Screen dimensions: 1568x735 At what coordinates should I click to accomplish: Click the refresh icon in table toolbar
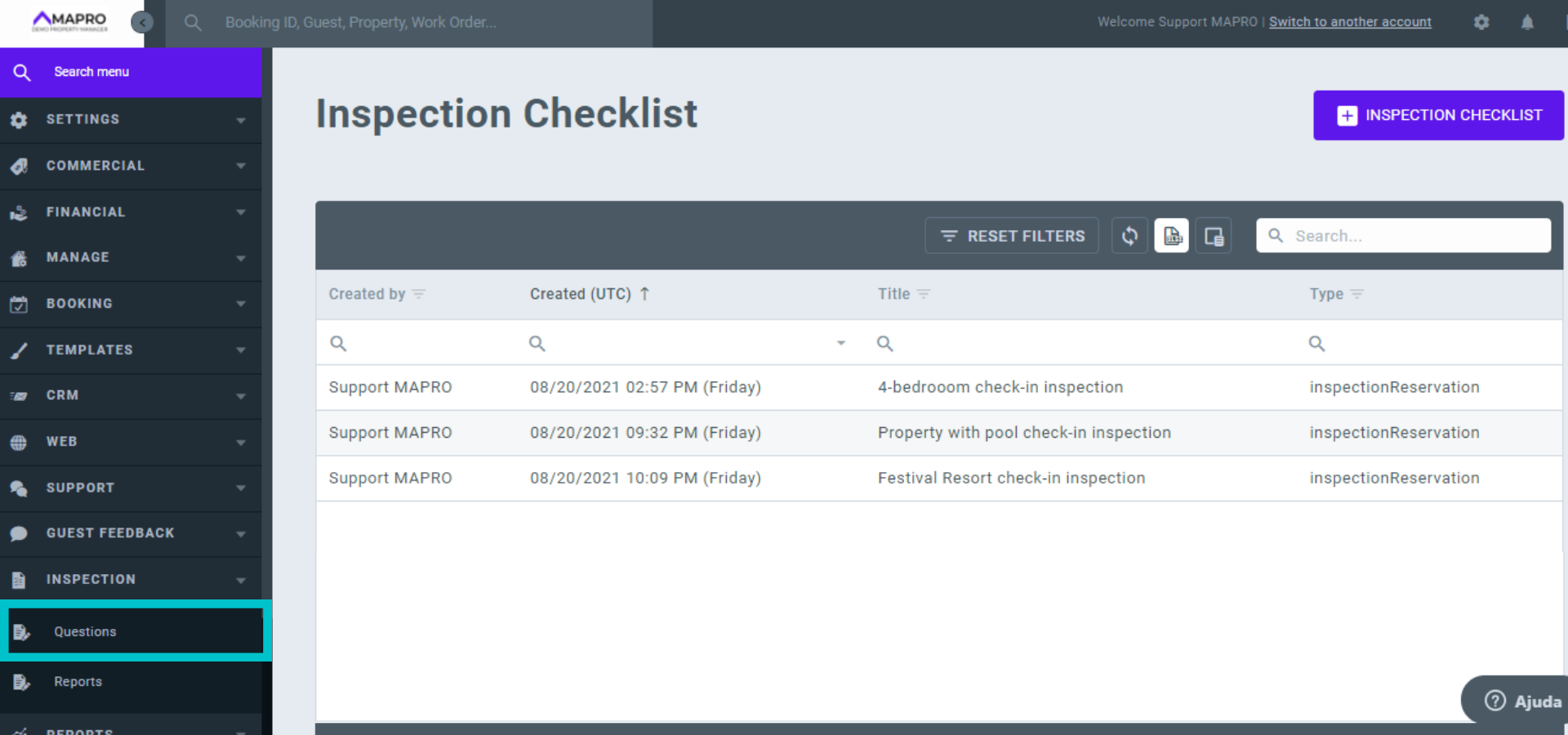tap(1129, 236)
